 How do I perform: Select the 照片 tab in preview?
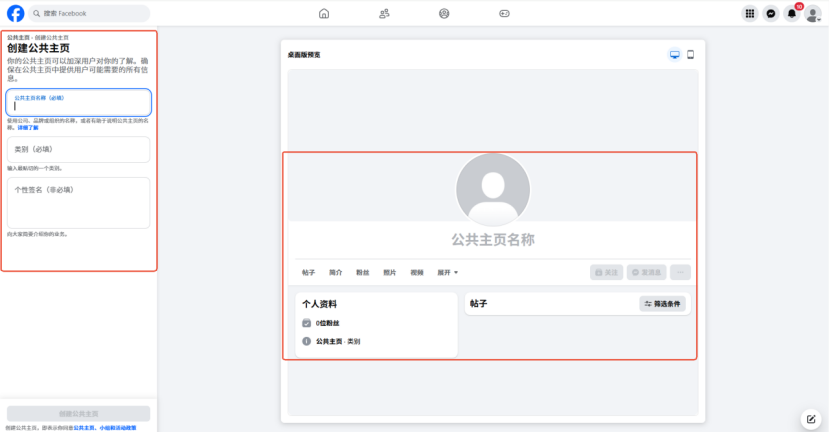pyautogui.click(x=390, y=272)
